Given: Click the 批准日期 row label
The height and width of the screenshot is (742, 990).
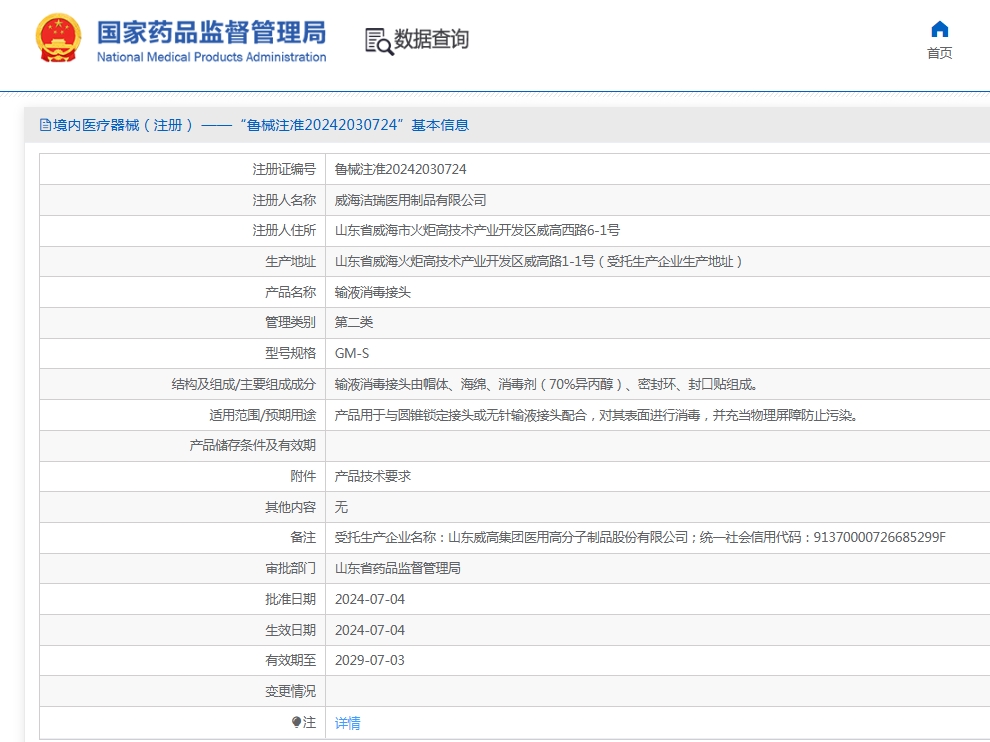Looking at the screenshot, I should [290, 599].
